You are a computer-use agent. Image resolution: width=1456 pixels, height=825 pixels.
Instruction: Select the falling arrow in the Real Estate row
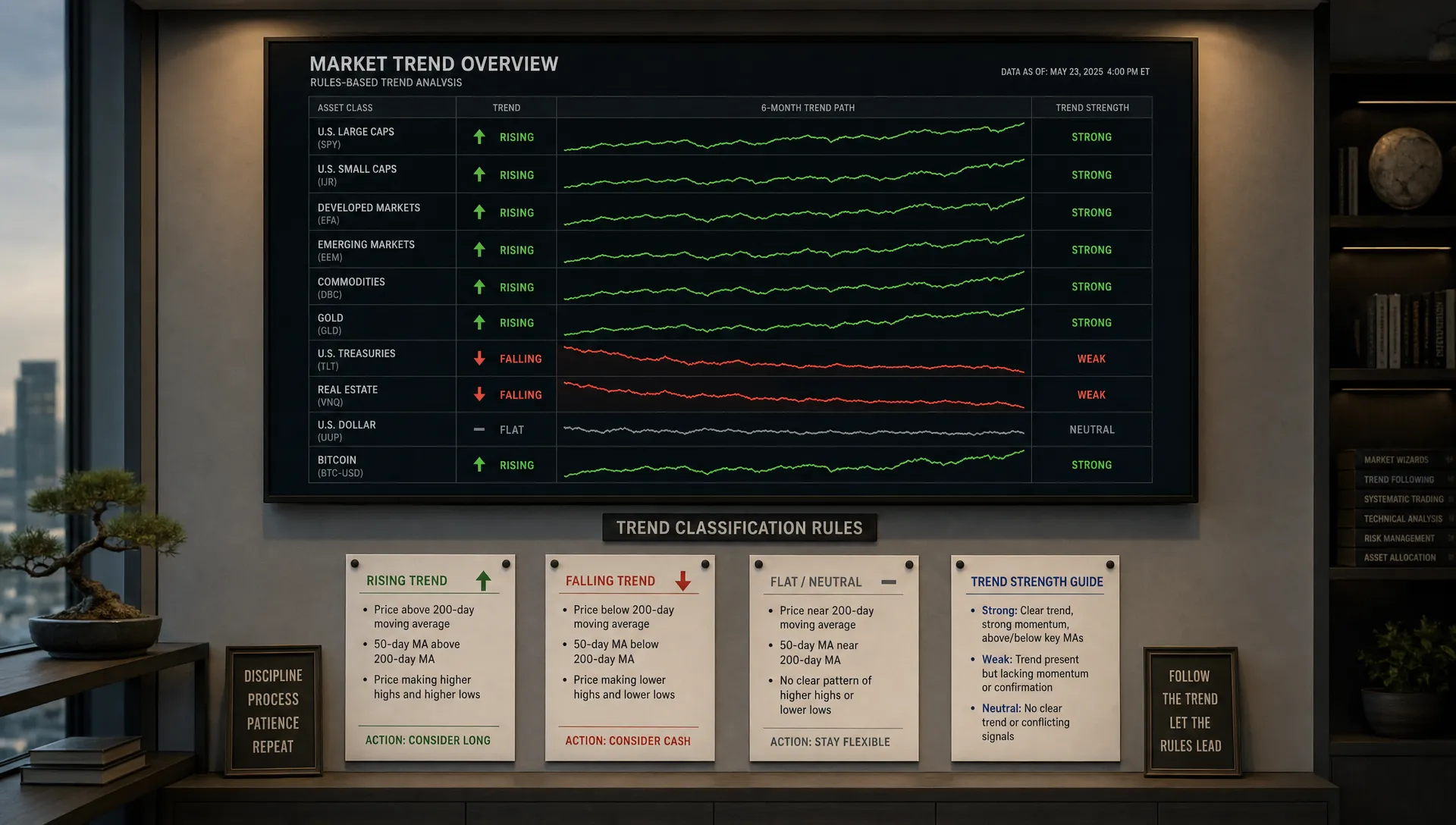[x=479, y=394]
